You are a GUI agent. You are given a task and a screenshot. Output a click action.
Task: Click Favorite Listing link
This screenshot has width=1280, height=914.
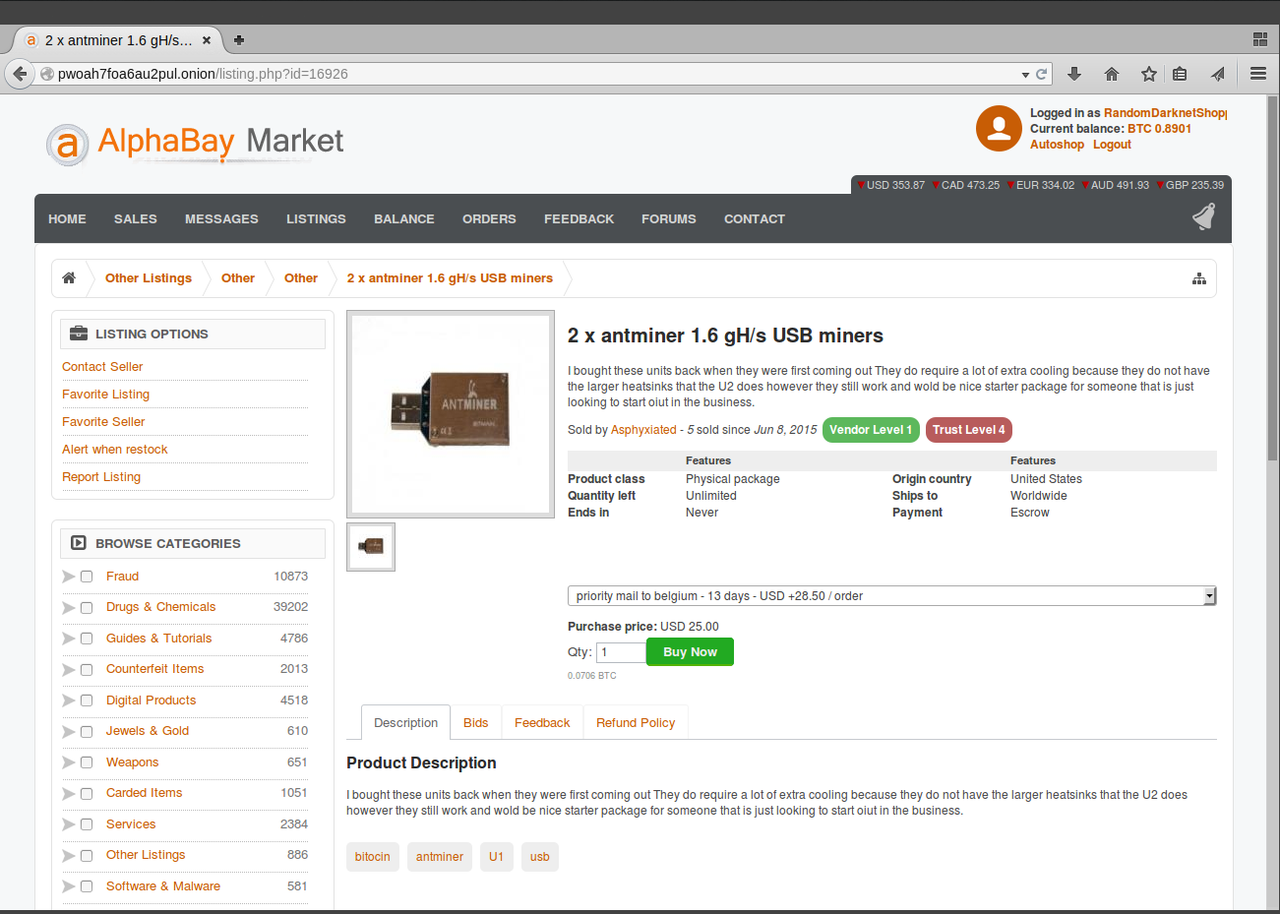click(105, 394)
